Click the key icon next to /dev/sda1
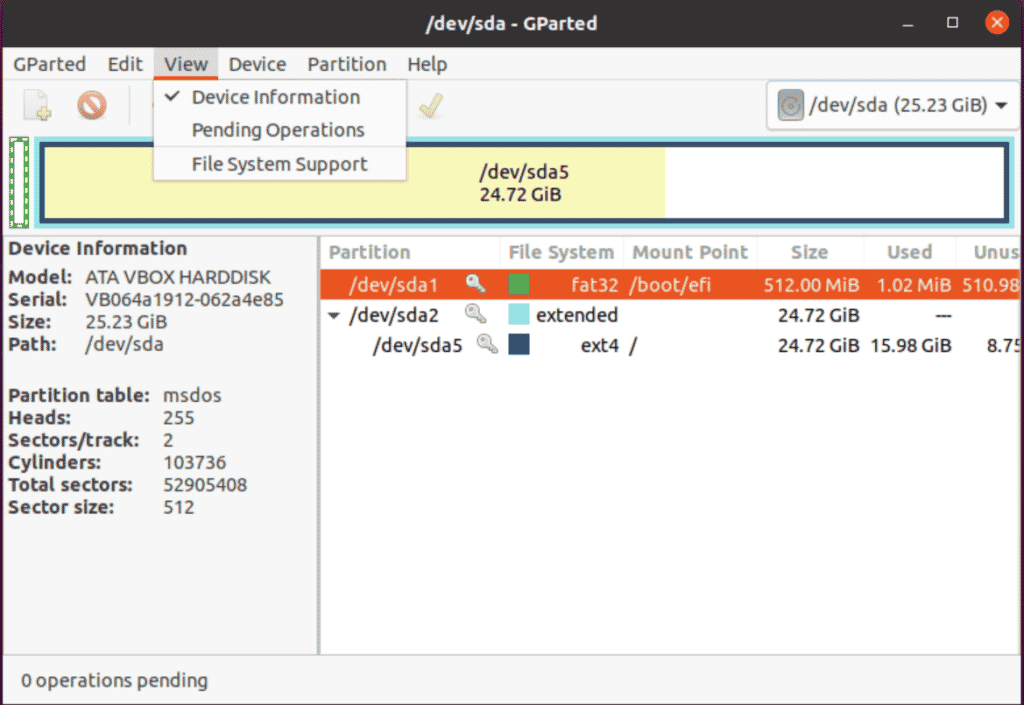The height and width of the screenshot is (705, 1024). coord(475,284)
